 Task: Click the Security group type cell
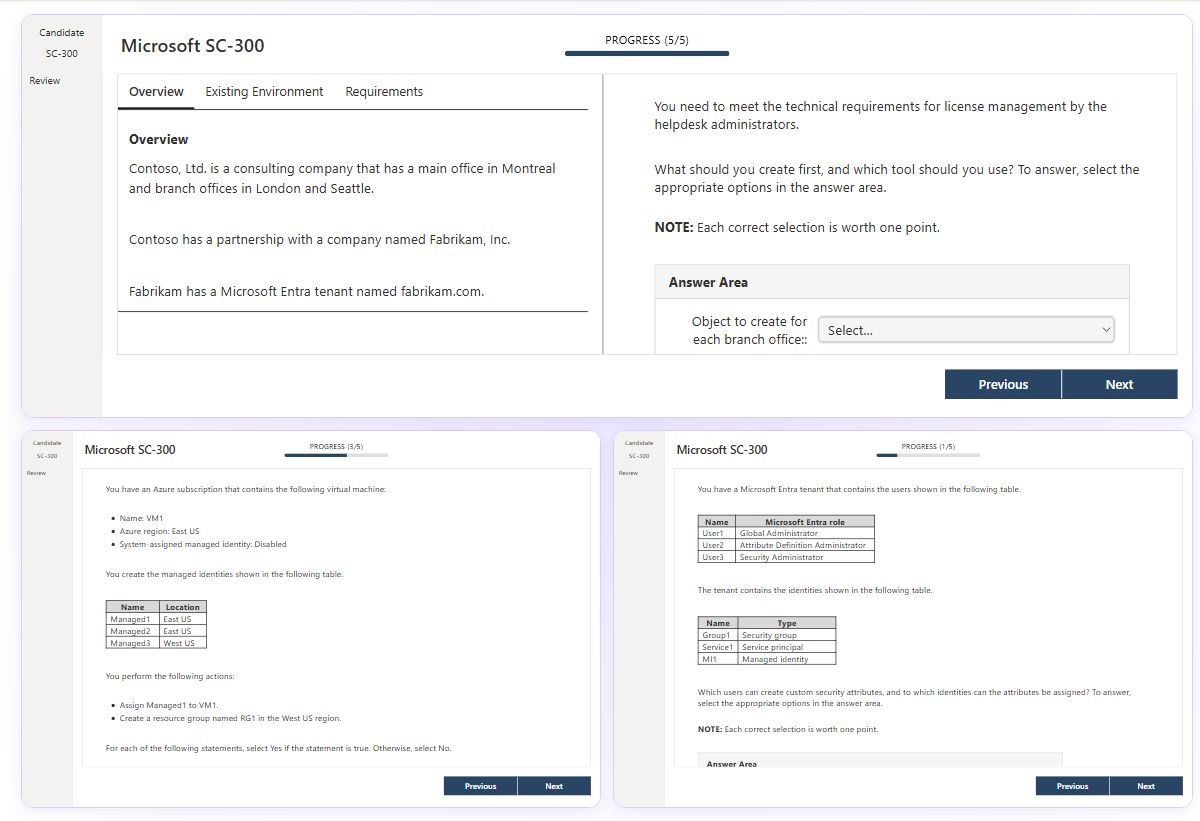tap(787, 635)
